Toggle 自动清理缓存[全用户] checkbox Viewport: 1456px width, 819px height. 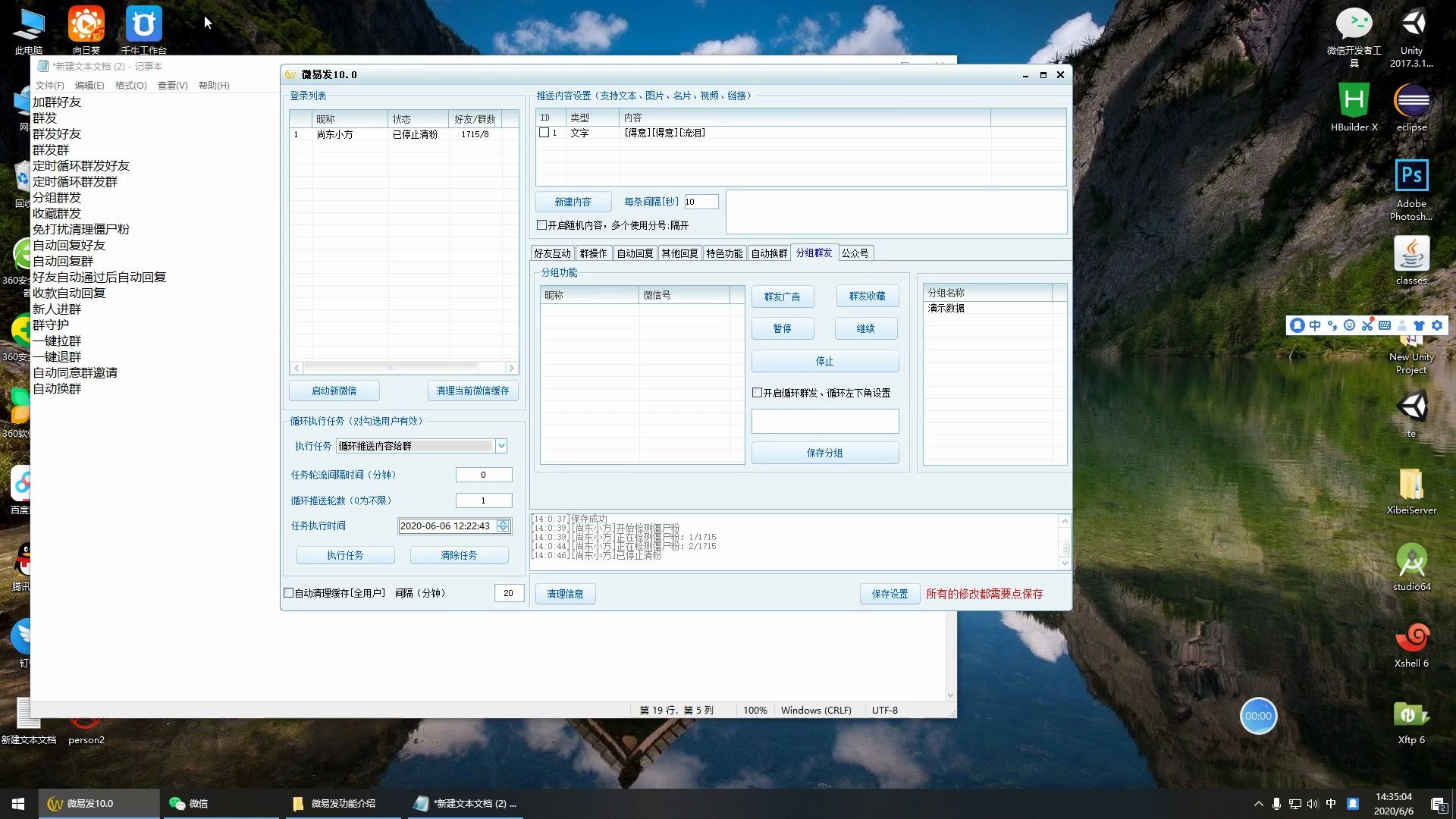tap(289, 593)
